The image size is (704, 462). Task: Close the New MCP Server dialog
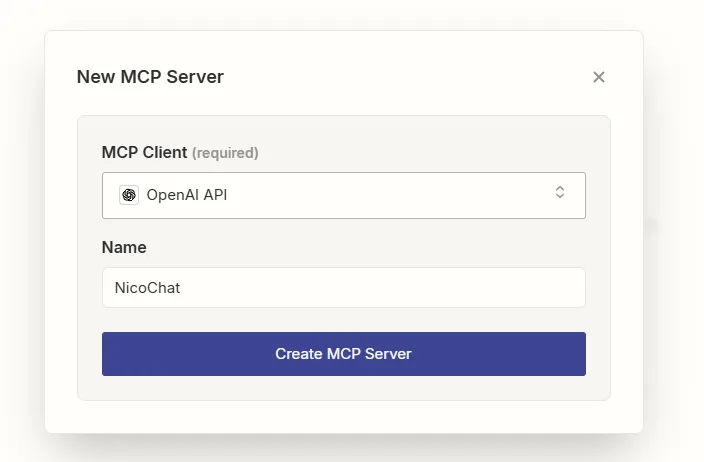[598, 77]
